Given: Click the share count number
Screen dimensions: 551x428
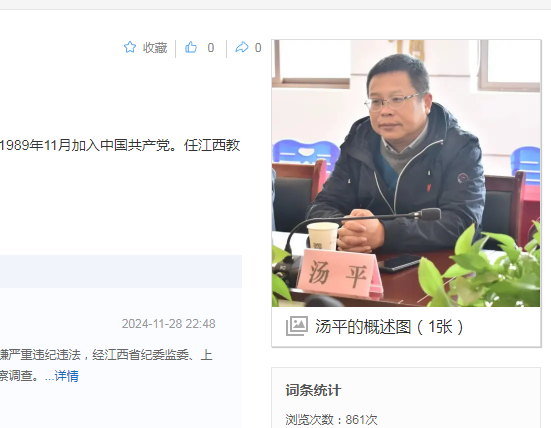Looking at the screenshot, I should 258,48.
